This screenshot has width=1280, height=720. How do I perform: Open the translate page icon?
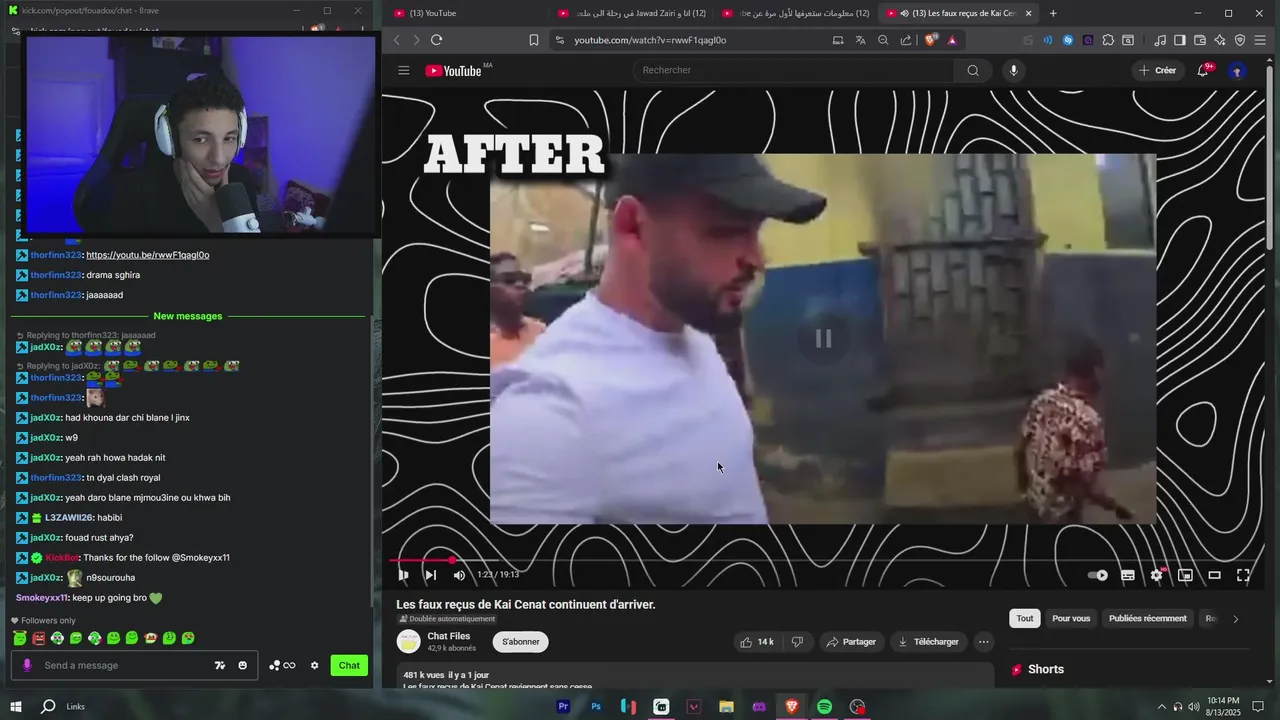pyautogui.click(x=860, y=40)
